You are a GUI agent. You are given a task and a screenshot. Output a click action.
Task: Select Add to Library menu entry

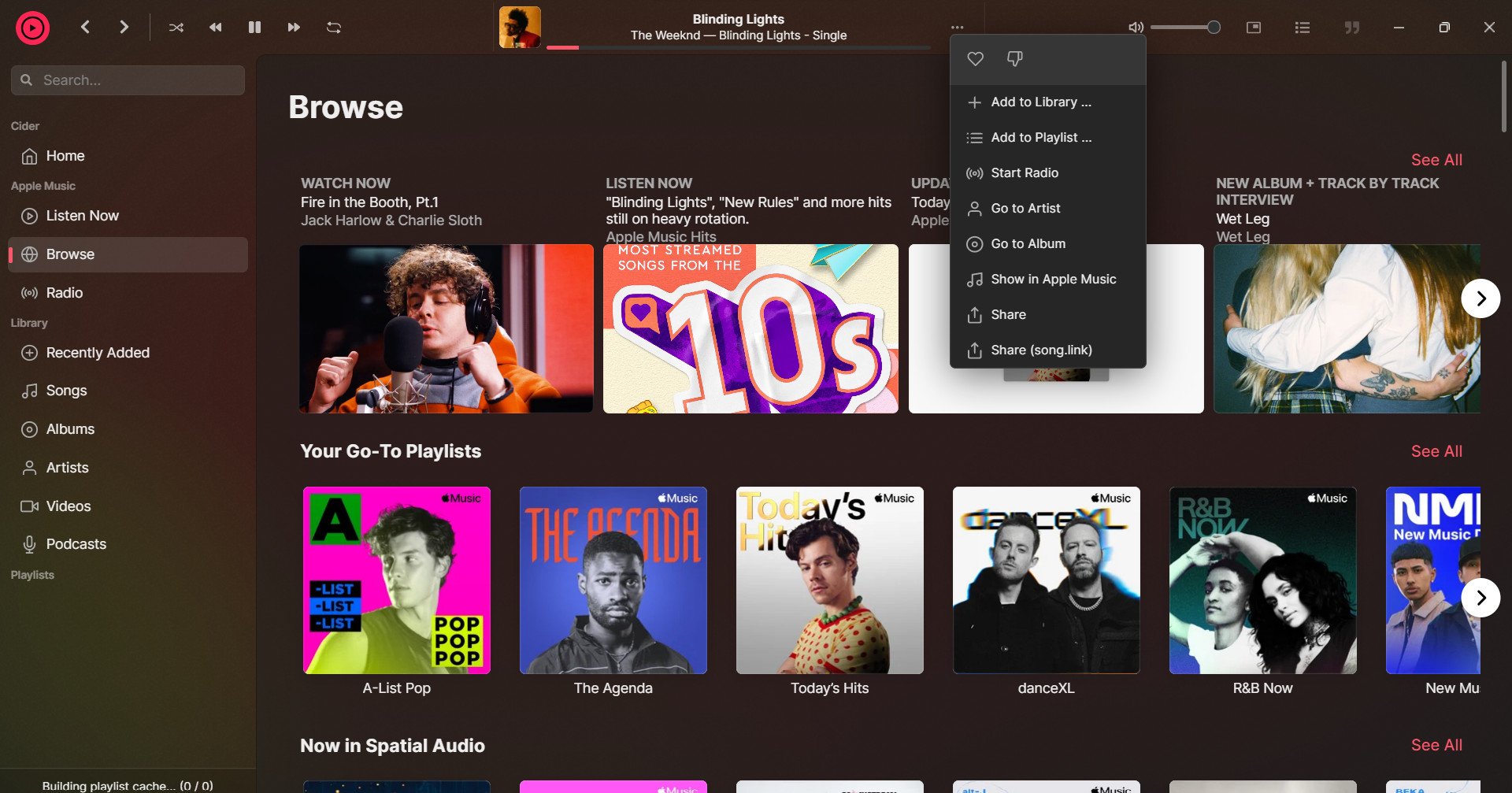(x=1047, y=102)
